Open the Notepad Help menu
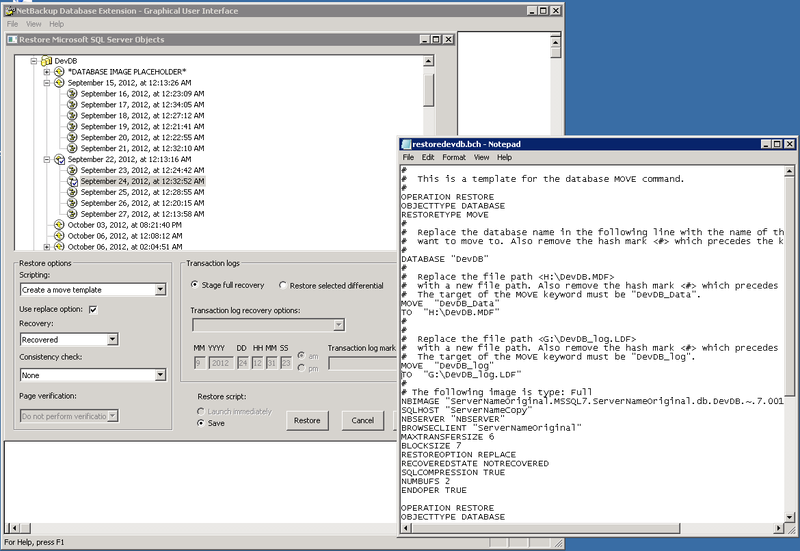 (505, 157)
